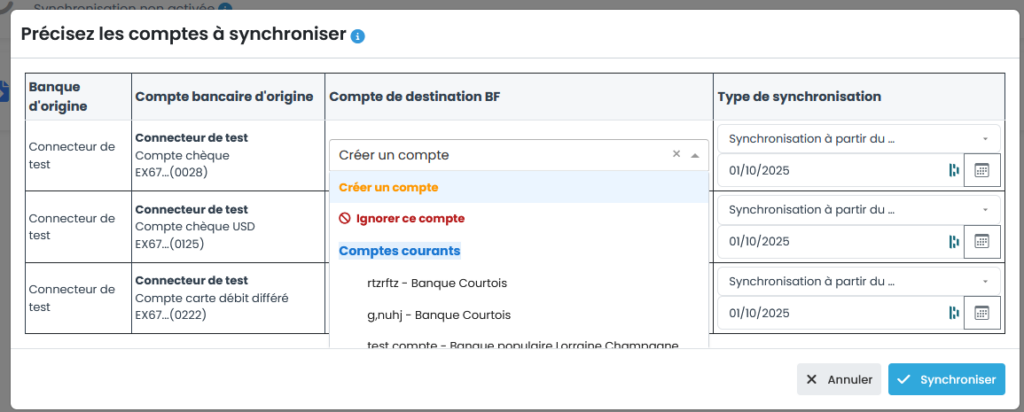Click the green icon in the third date field
The height and width of the screenshot is (412, 1024).
click(953, 312)
